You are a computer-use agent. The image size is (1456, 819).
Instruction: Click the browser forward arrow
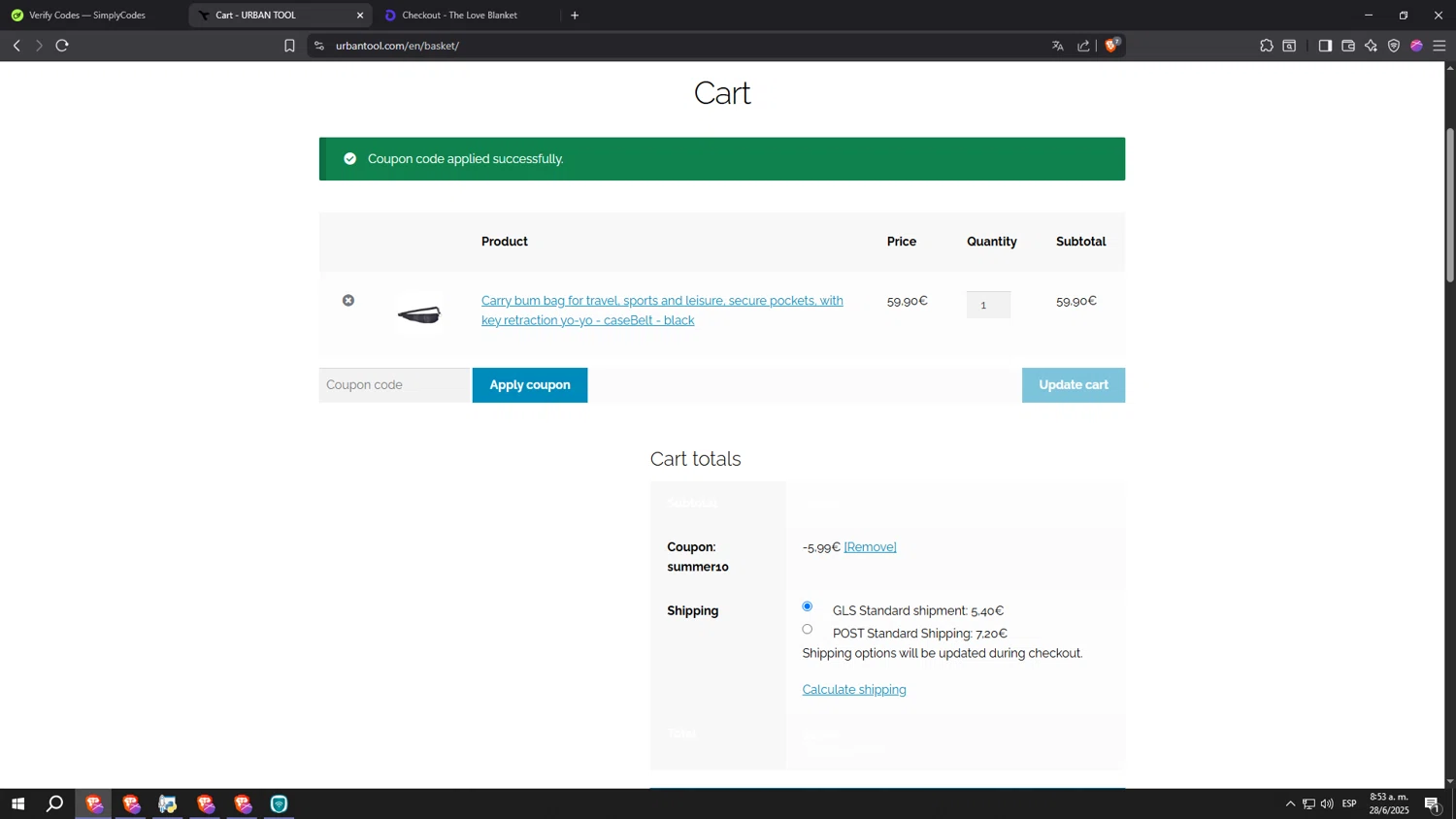pyautogui.click(x=39, y=46)
